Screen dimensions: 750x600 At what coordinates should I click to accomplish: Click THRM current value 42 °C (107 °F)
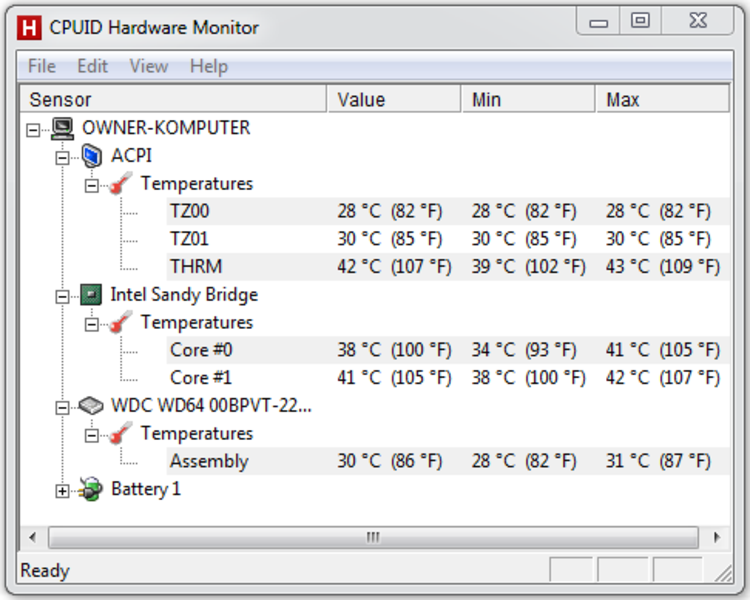click(394, 267)
